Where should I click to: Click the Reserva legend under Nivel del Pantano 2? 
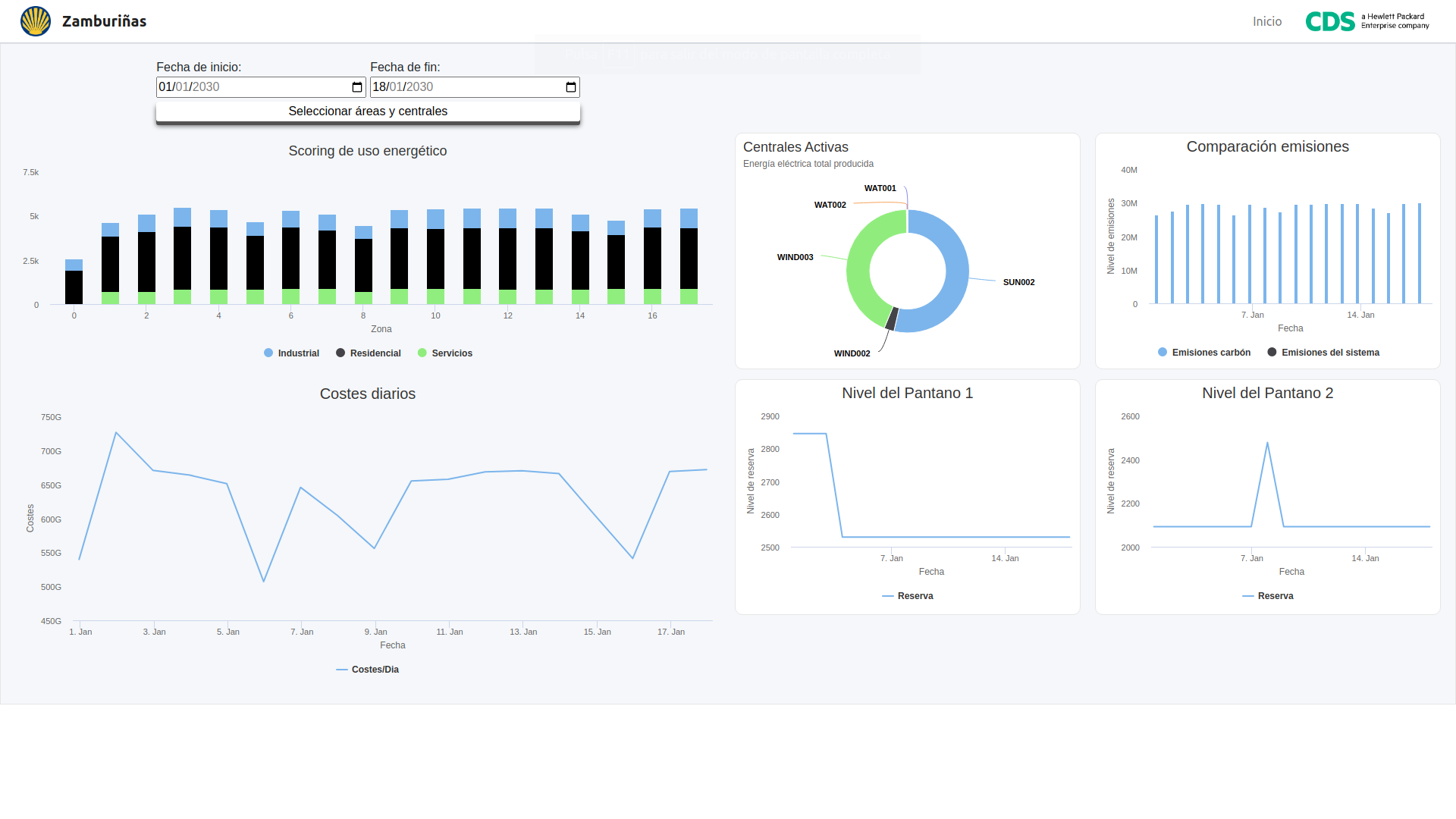(1269, 596)
